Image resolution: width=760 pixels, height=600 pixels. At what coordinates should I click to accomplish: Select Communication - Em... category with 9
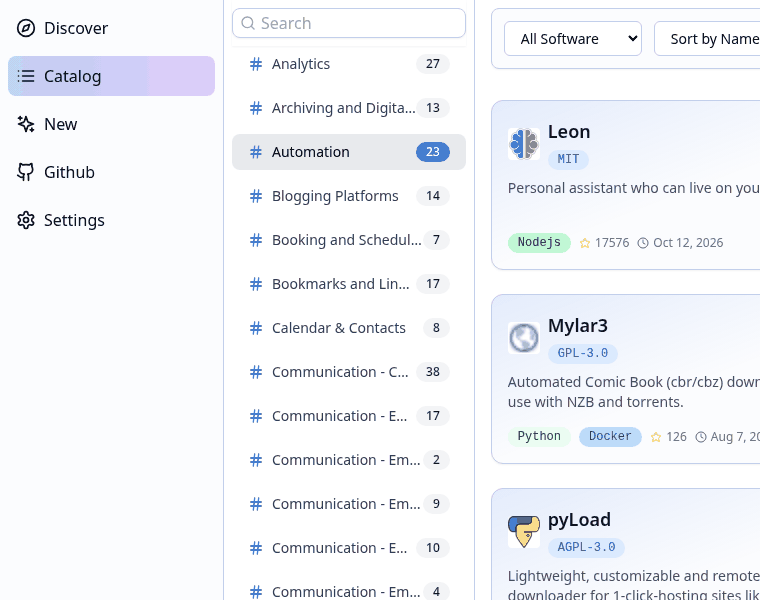pos(348,504)
